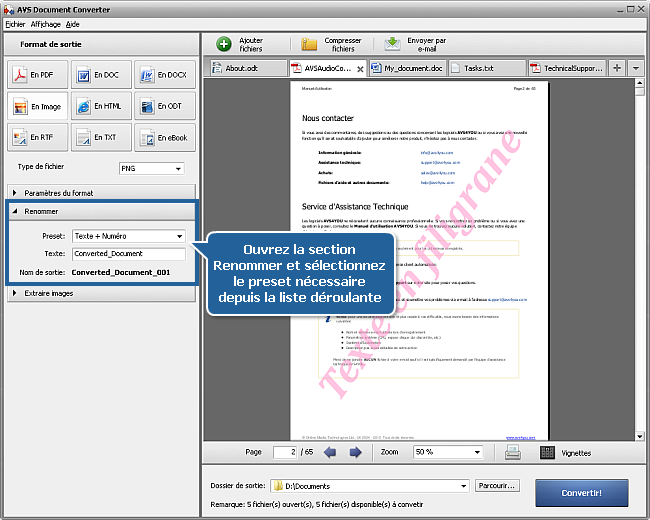The width and height of the screenshot is (650, 520).
Task: Pick the En RTF output format
Action: click(37, 137)
